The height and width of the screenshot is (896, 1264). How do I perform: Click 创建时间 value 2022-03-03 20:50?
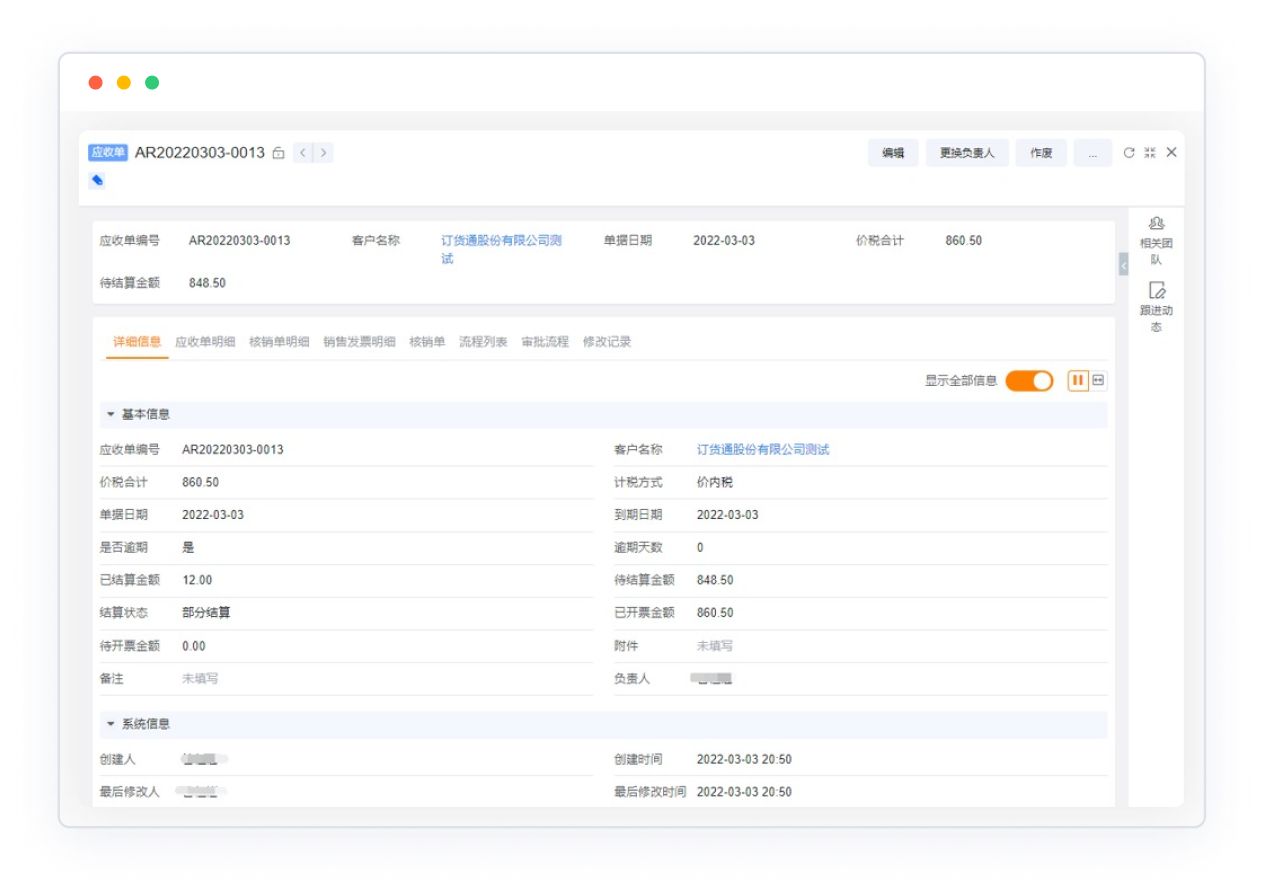(x=744, y=760)
